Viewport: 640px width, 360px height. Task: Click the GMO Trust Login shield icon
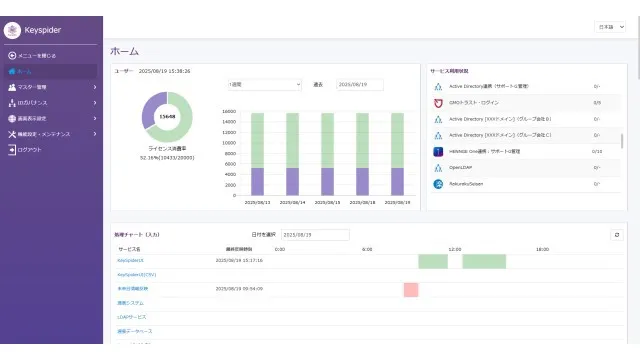[x=438, y=103]
